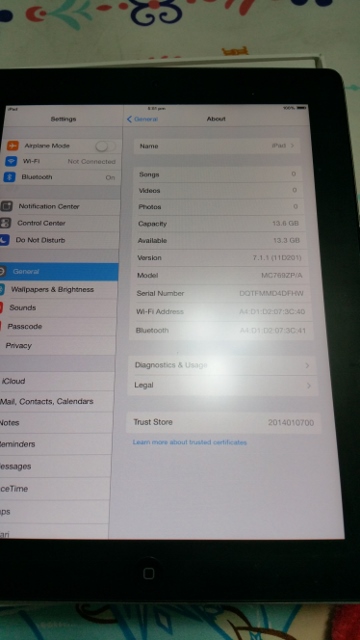This screenshot has height=640, width=360.
Task: Tap the Songs row
Action: click(218, 174)
